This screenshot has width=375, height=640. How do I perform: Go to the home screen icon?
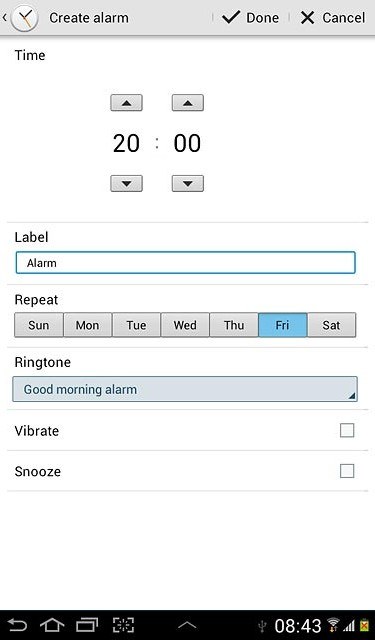click(x=52, y=625)
